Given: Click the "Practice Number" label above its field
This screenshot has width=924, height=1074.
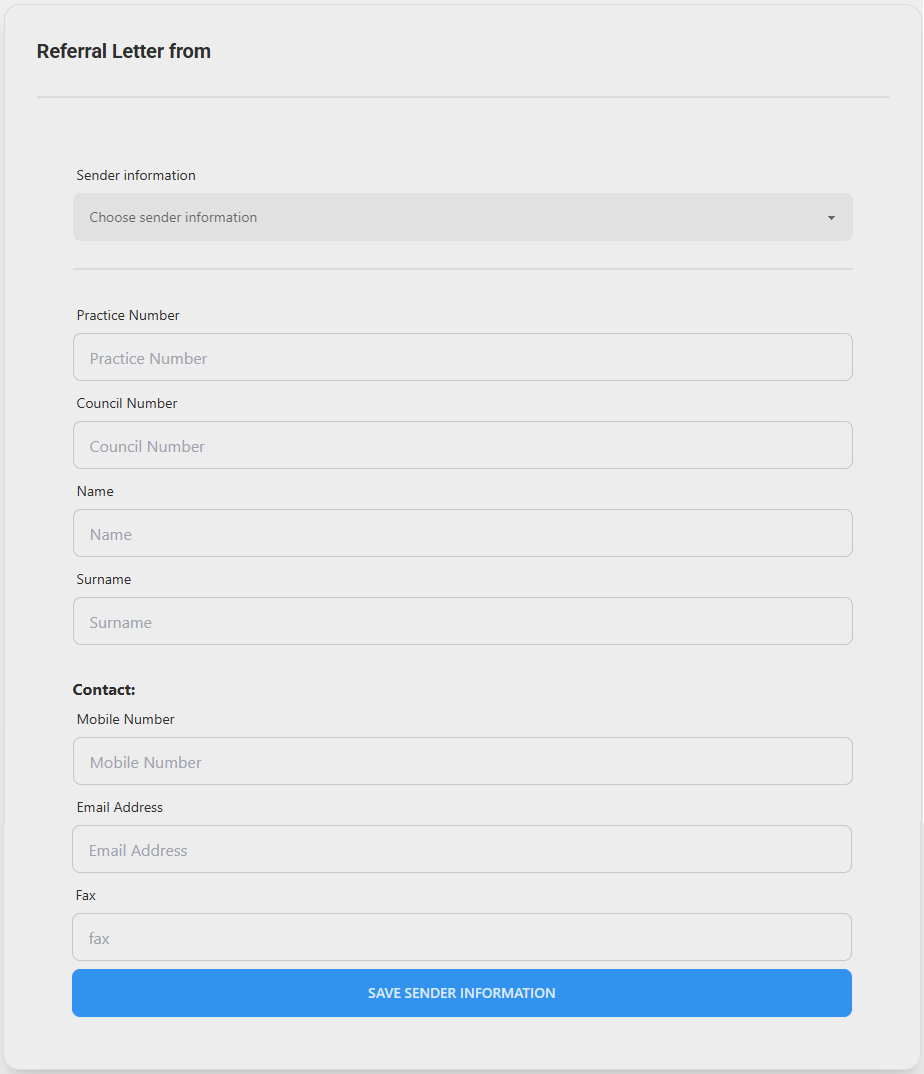Looking at the screenshot, I should (128, 315).
